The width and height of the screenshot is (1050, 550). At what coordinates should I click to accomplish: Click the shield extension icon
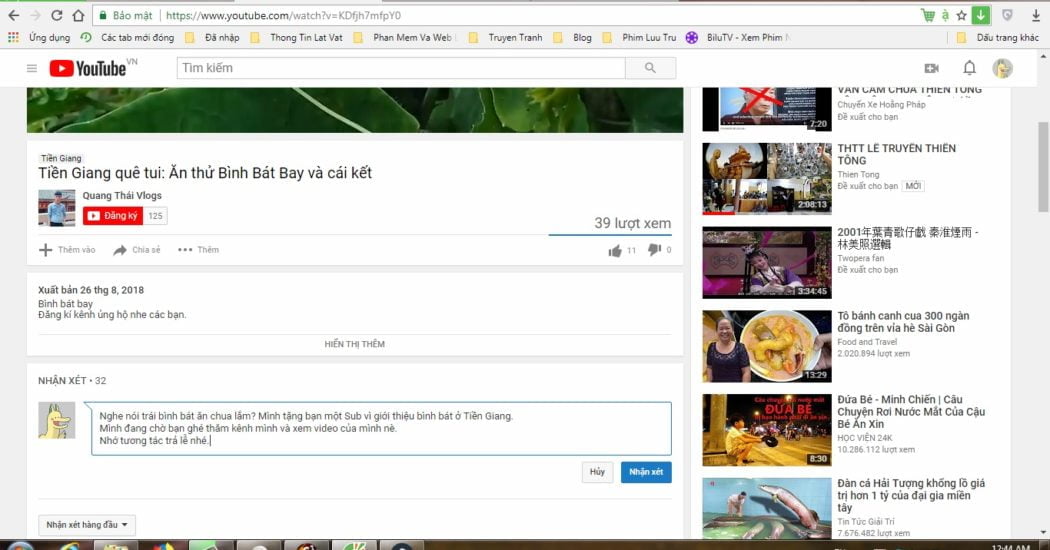[1007, 15]
